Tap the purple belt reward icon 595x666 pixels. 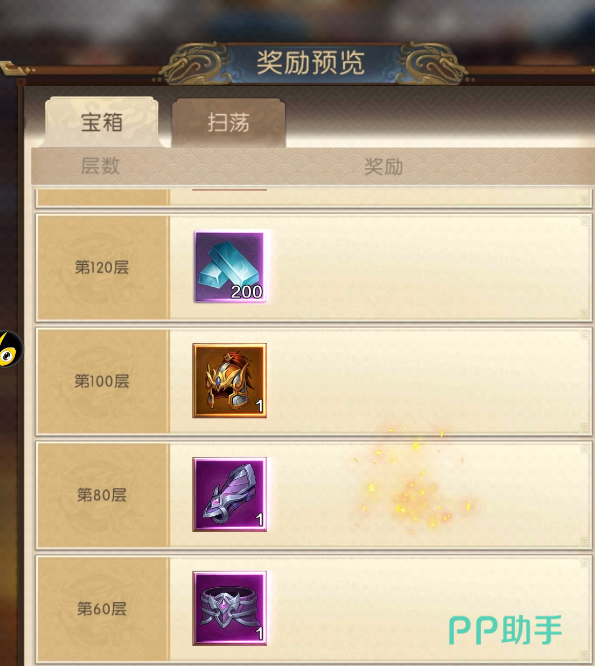tap(230, 608)
